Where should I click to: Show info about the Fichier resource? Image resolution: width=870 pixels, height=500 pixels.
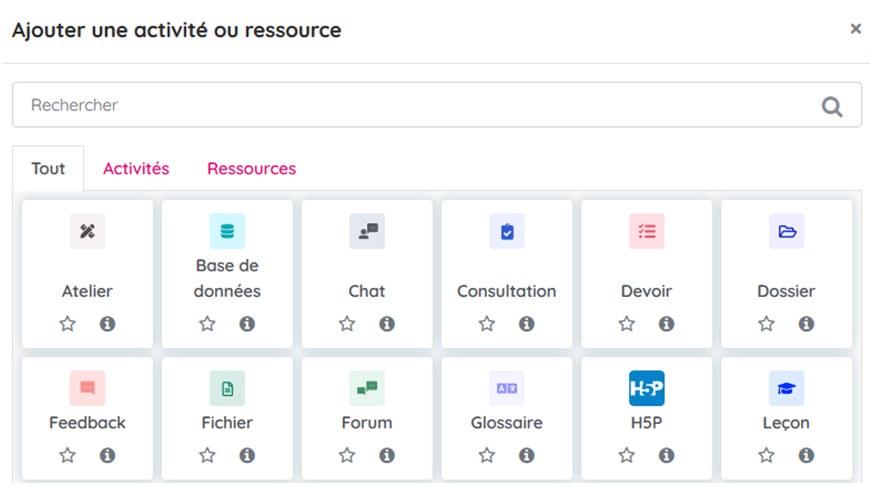tap(247, 455)
